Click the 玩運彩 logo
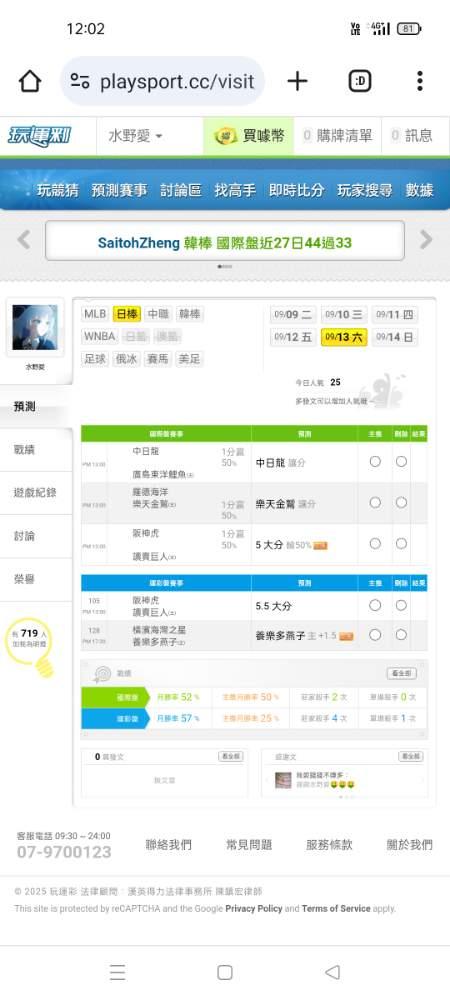The height and width of the screenshot is (1000, 450). (40, 136)
